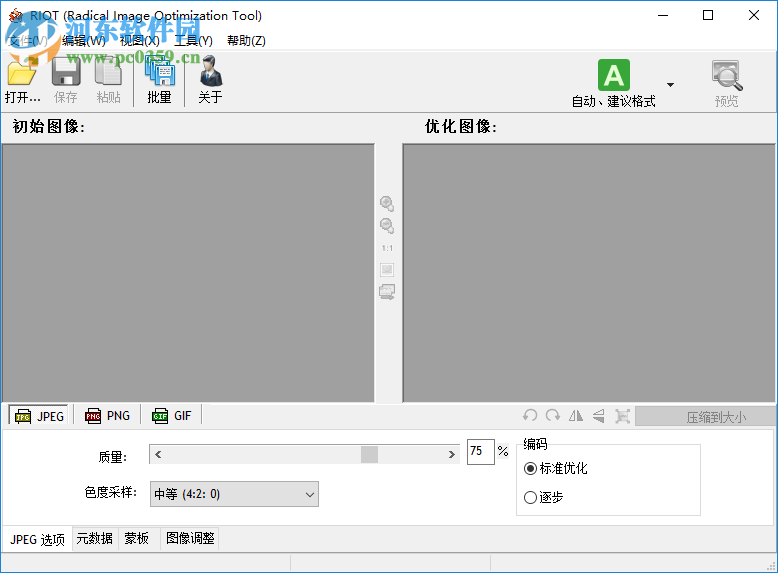778x573 pixels.
Task: Click the 预览 preview magnifier icon
Action: (x=726, y=75)
